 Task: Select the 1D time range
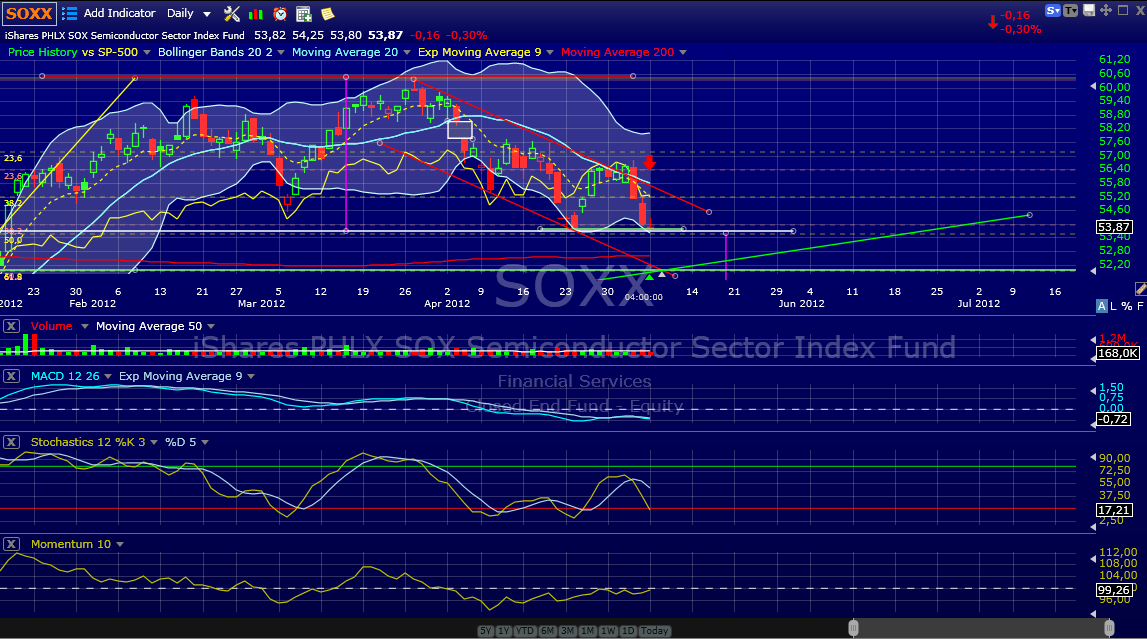(628, 630)
